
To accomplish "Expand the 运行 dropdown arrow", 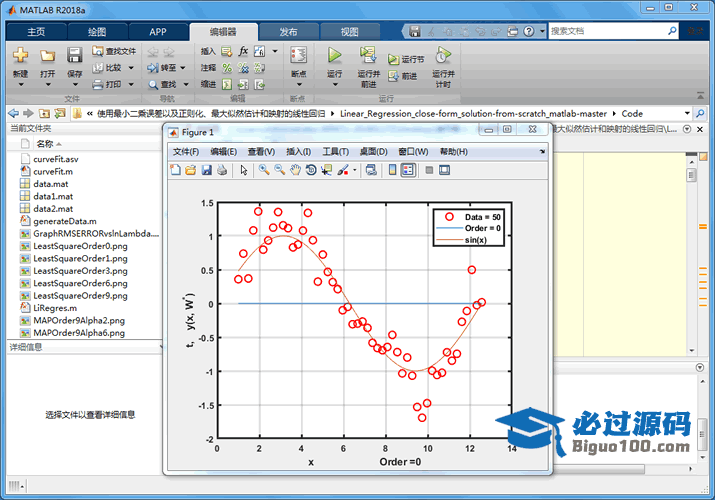I will [335, 85].
